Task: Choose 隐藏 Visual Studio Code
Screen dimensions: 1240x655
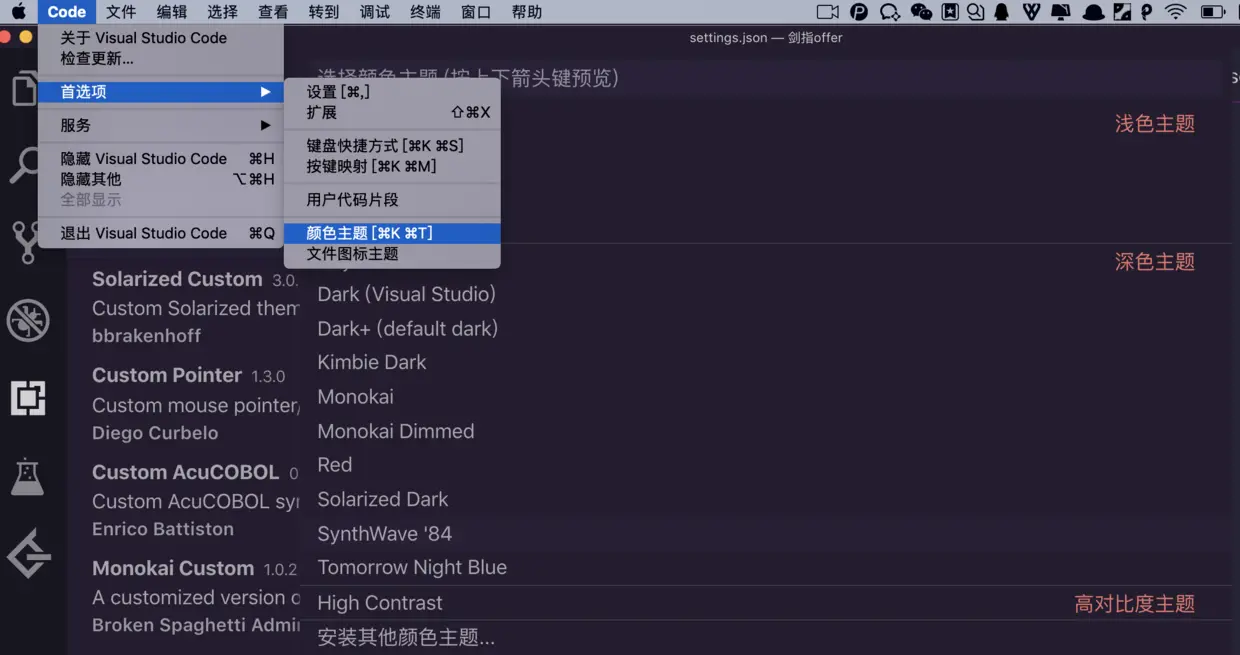Action: 161,159
